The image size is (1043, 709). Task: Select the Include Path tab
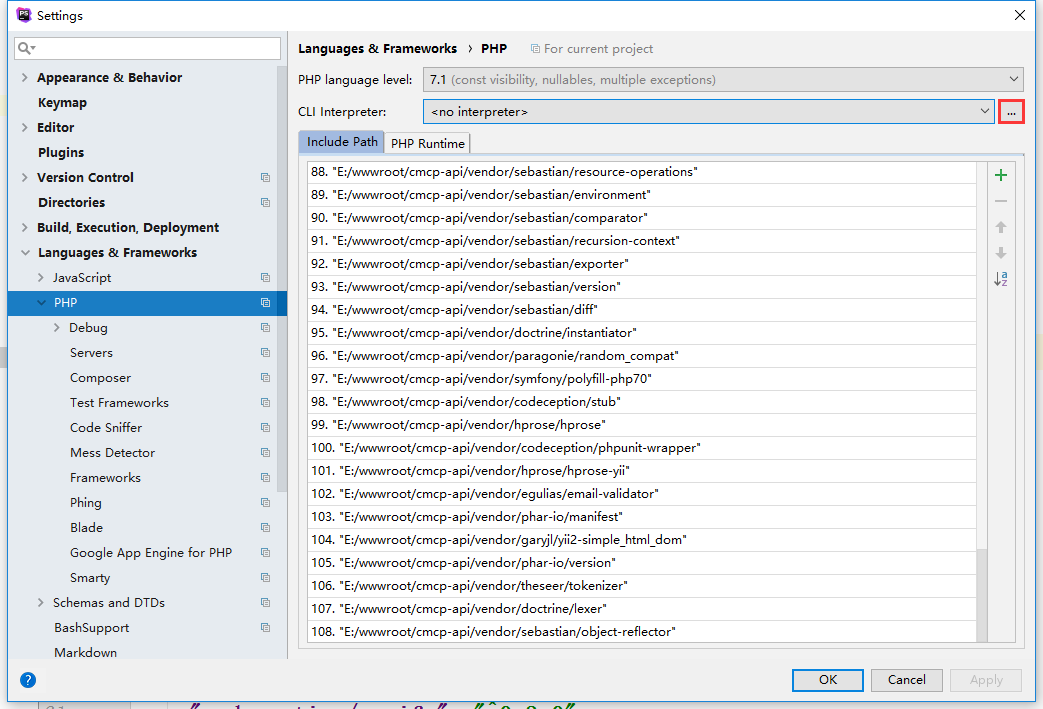tap(342, 142)
